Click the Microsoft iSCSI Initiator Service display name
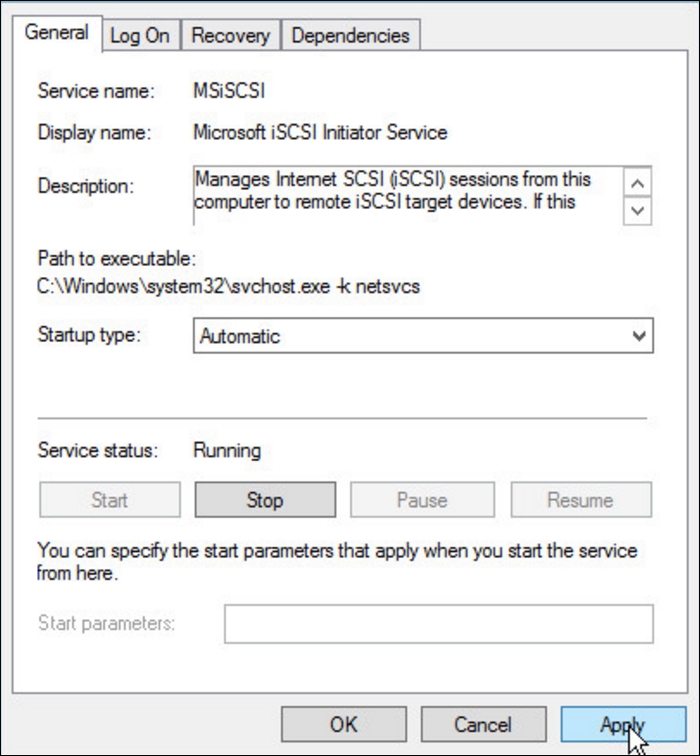 [320, 132]
